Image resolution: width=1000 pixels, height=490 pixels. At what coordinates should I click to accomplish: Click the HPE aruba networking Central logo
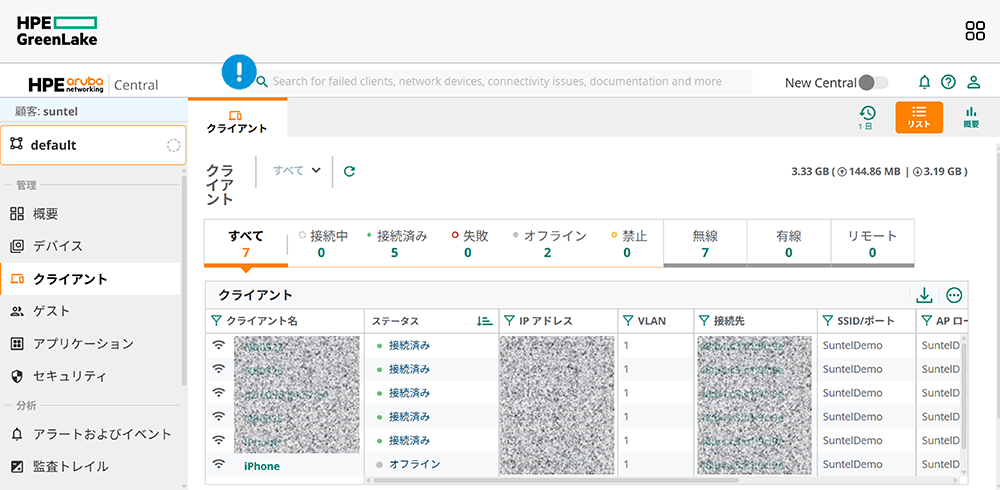(93, 84)
